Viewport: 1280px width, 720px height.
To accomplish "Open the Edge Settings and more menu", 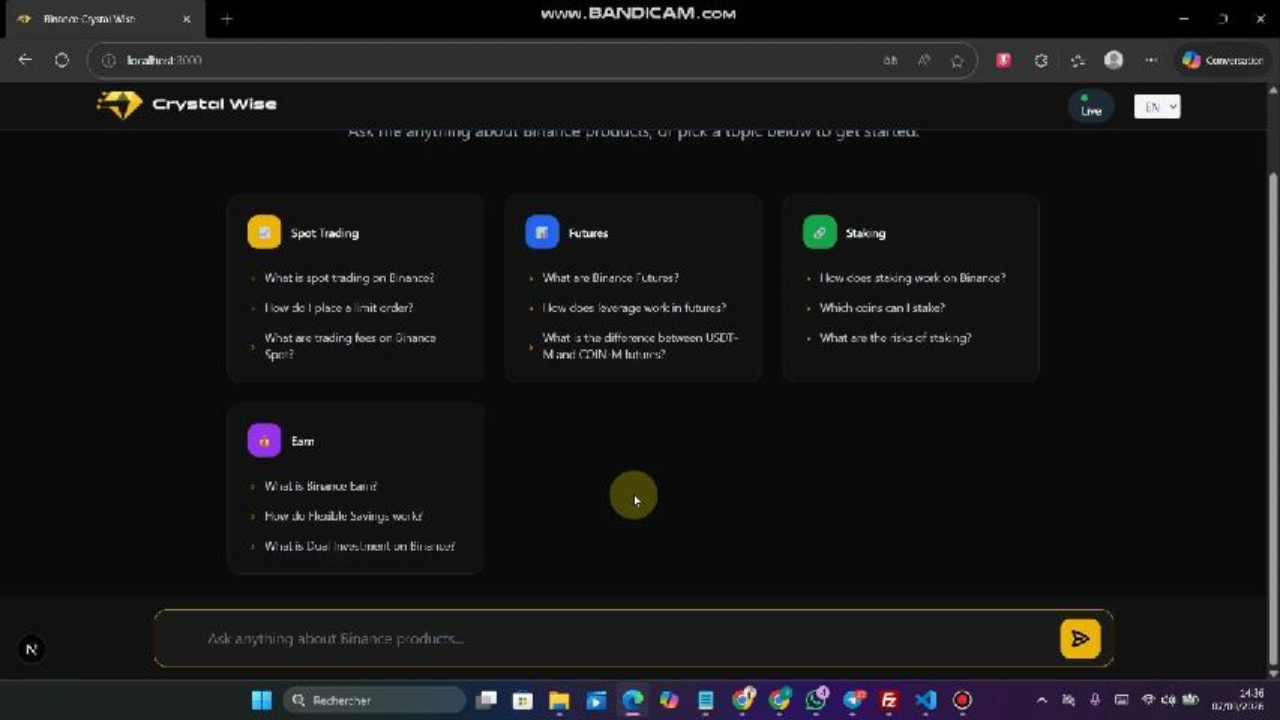I will click(x=1151, y=60).
